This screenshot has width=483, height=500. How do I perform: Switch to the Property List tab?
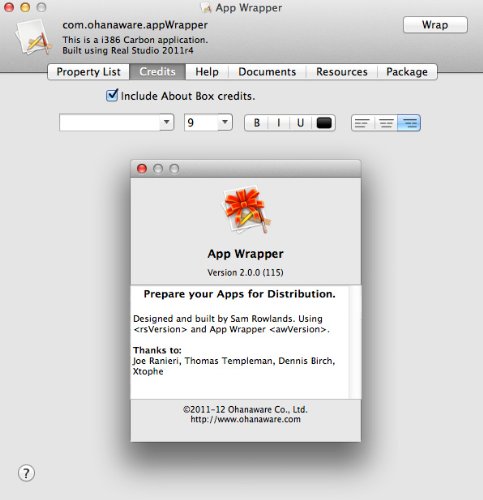coord(88,72)
